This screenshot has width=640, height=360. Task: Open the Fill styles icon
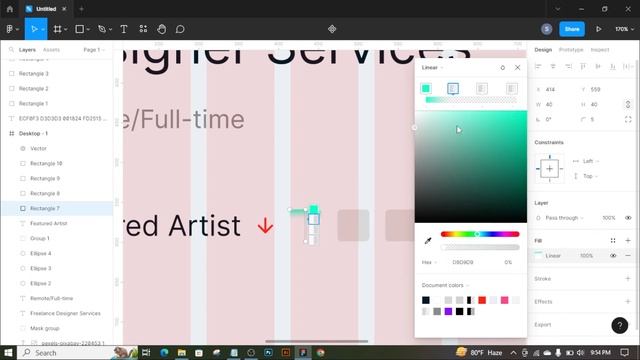(x=613, y=240)
